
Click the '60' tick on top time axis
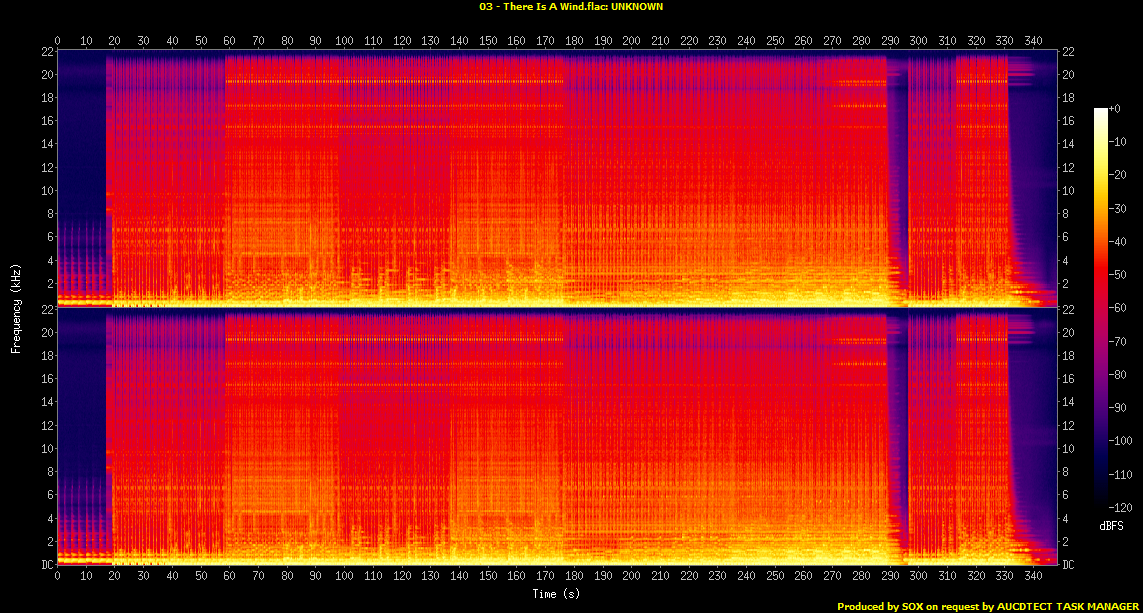230,41
